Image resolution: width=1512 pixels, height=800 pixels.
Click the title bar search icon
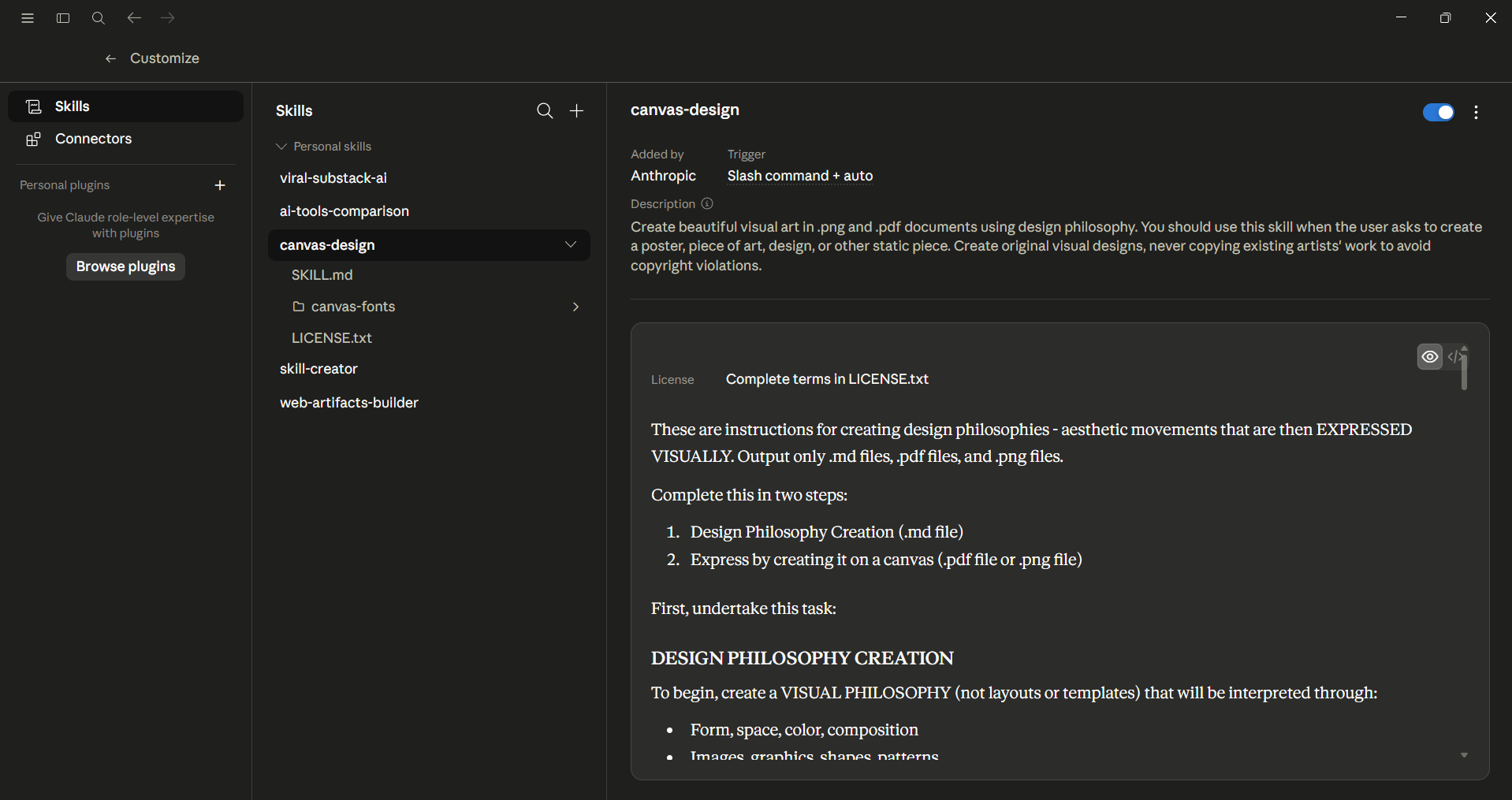(99, 18)
